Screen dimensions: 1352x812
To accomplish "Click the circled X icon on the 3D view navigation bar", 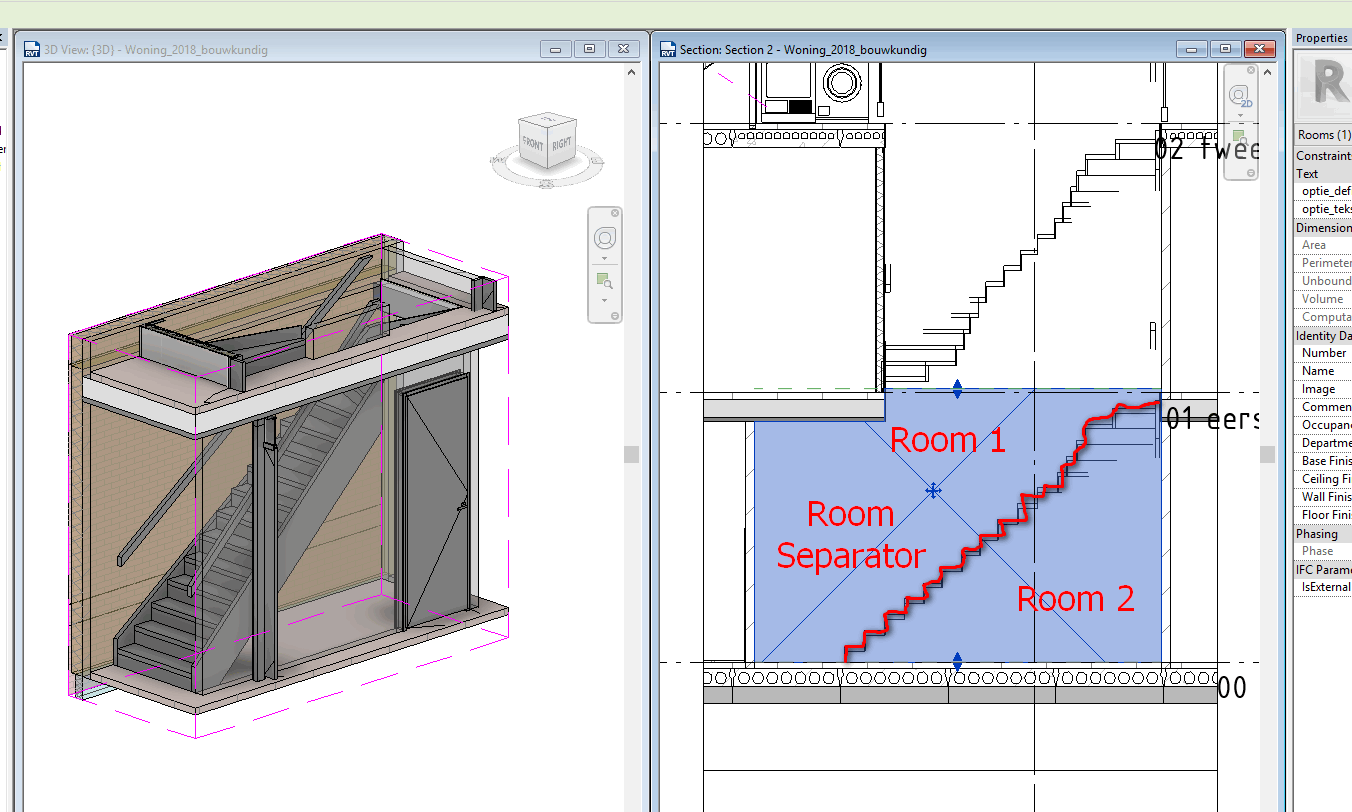I will pyautogui.click(x=614, y=212).
